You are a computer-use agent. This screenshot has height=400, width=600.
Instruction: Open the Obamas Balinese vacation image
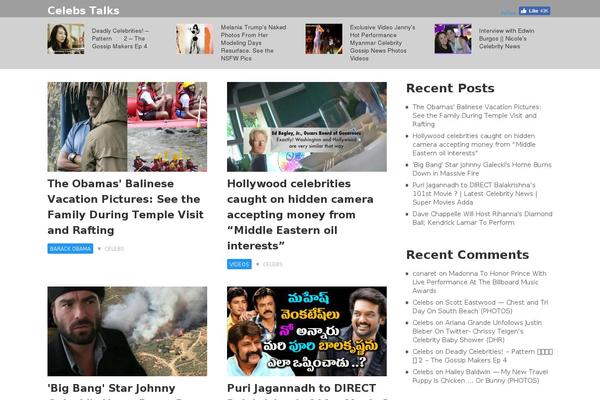[127, 127]
